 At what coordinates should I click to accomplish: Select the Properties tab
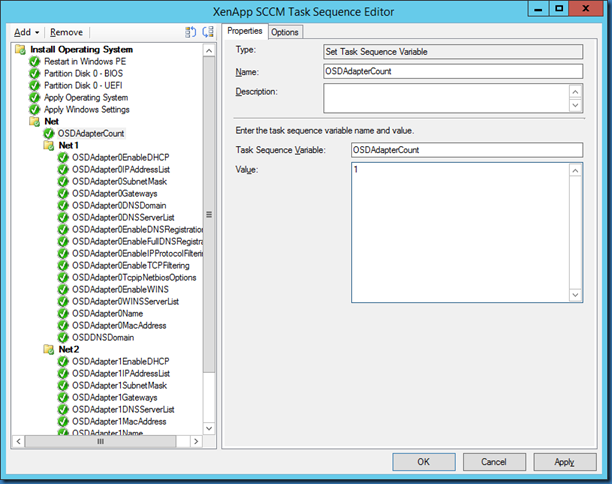coord(244,32)
